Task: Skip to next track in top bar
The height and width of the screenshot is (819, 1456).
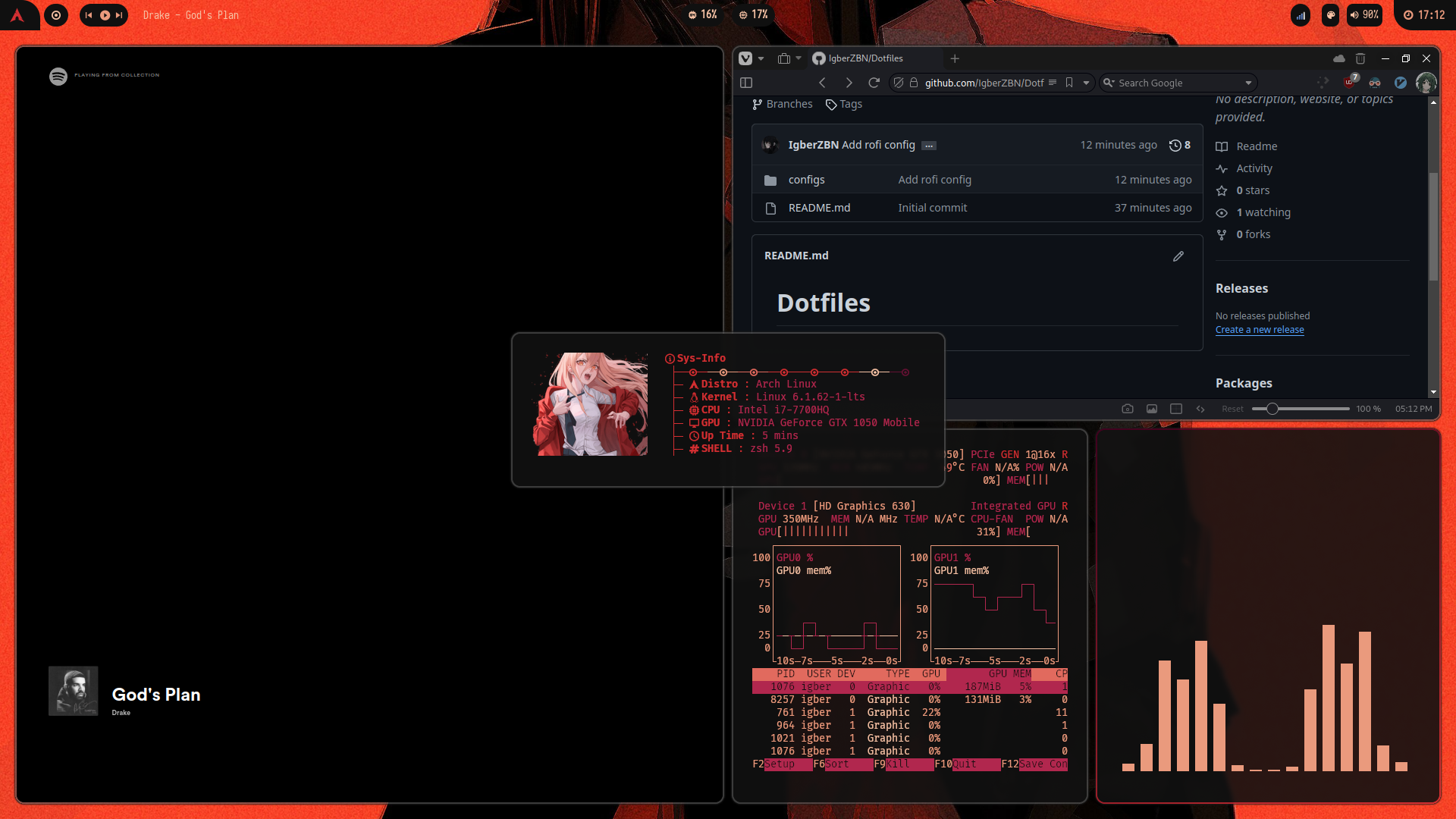Action: point(119,15)
